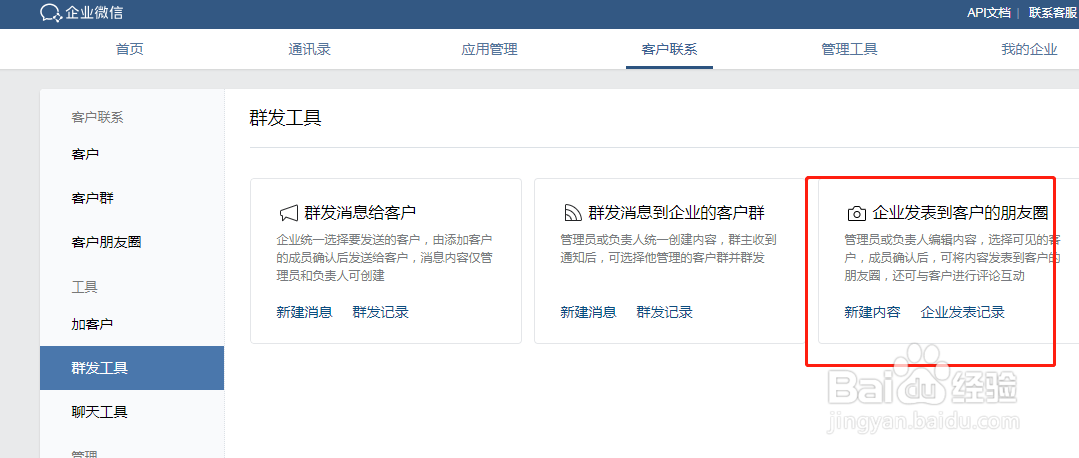This screenshot has height=458, width=1079.
Task: Switch to the 通讯录 tab
Action: coord(310,50)
